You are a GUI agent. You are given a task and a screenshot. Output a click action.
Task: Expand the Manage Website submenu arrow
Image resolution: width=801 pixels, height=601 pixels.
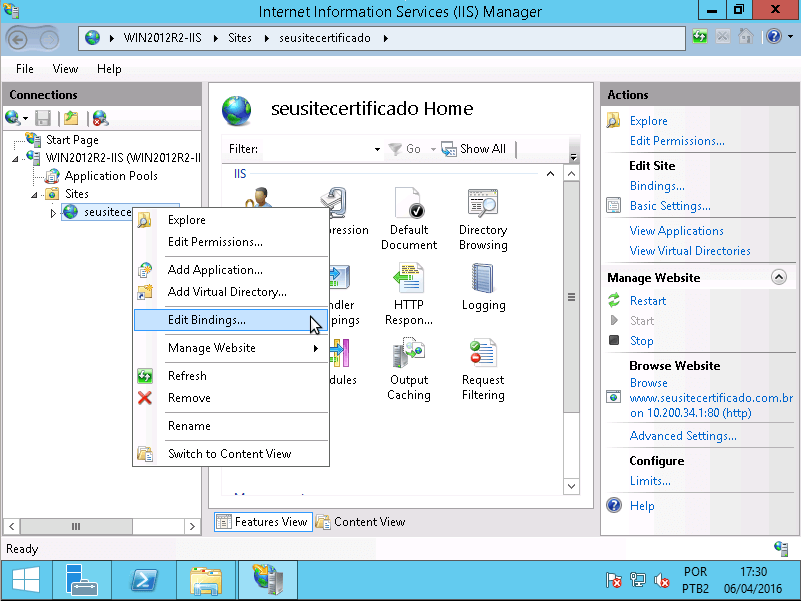(x=316, y=348)
